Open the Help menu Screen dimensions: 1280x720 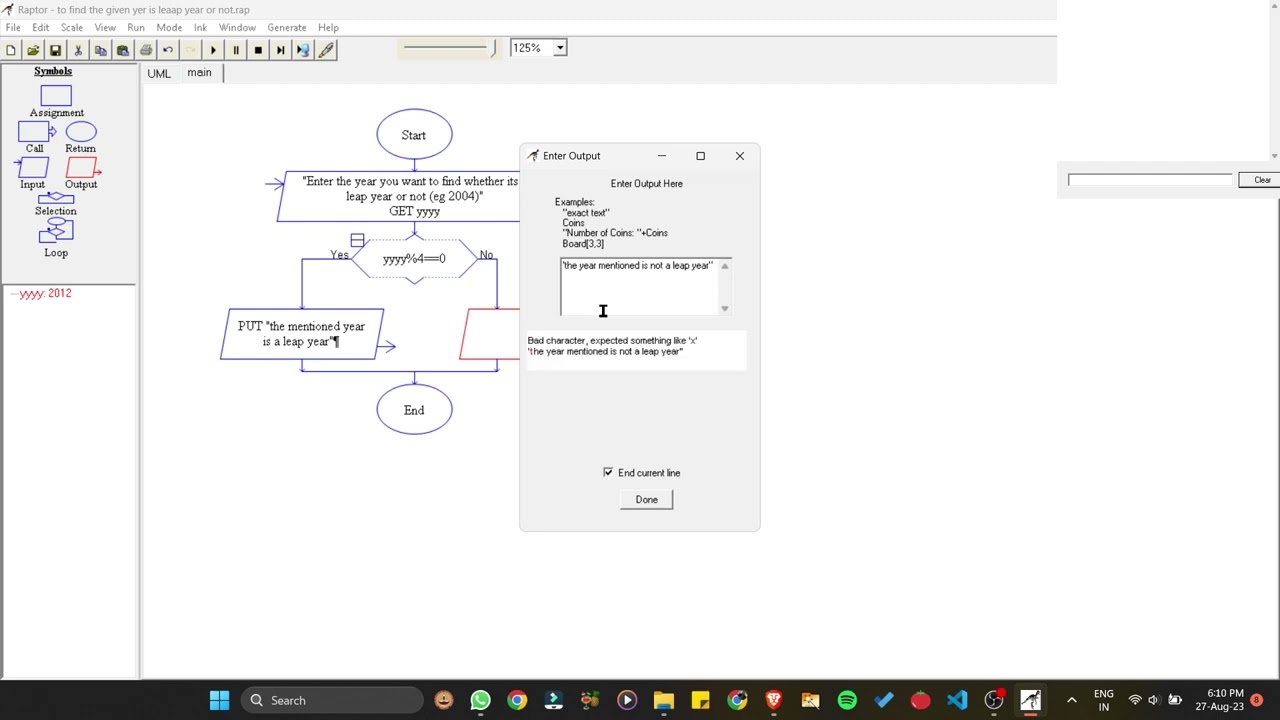pyautogui.click(x=328, y=27)
